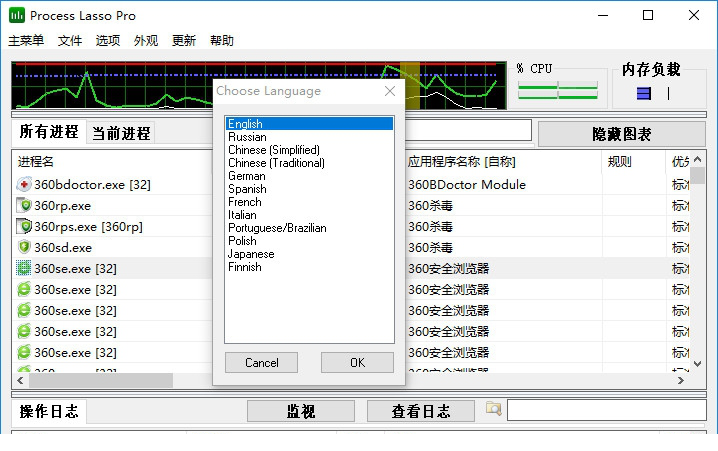Open the 主菜单 menu
718x451 pixels.
[26, 41]
